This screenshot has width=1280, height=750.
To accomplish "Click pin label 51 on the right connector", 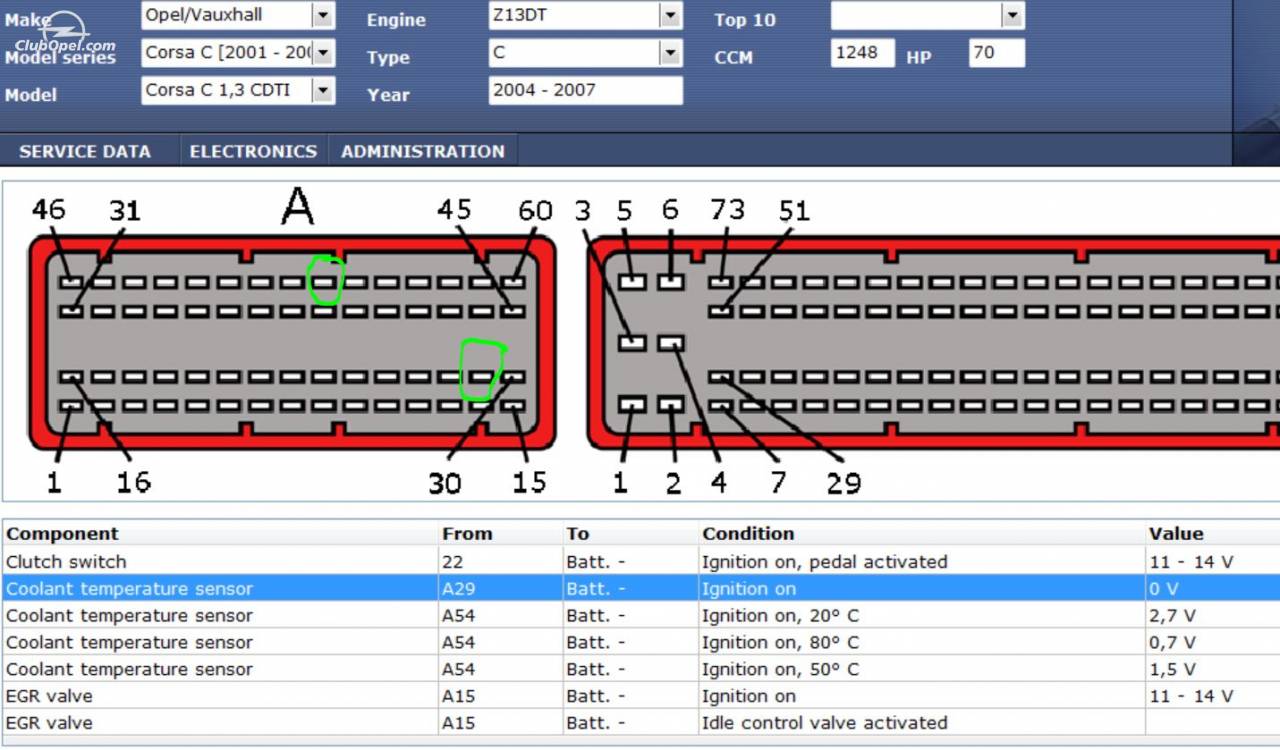I will [794, 210].
